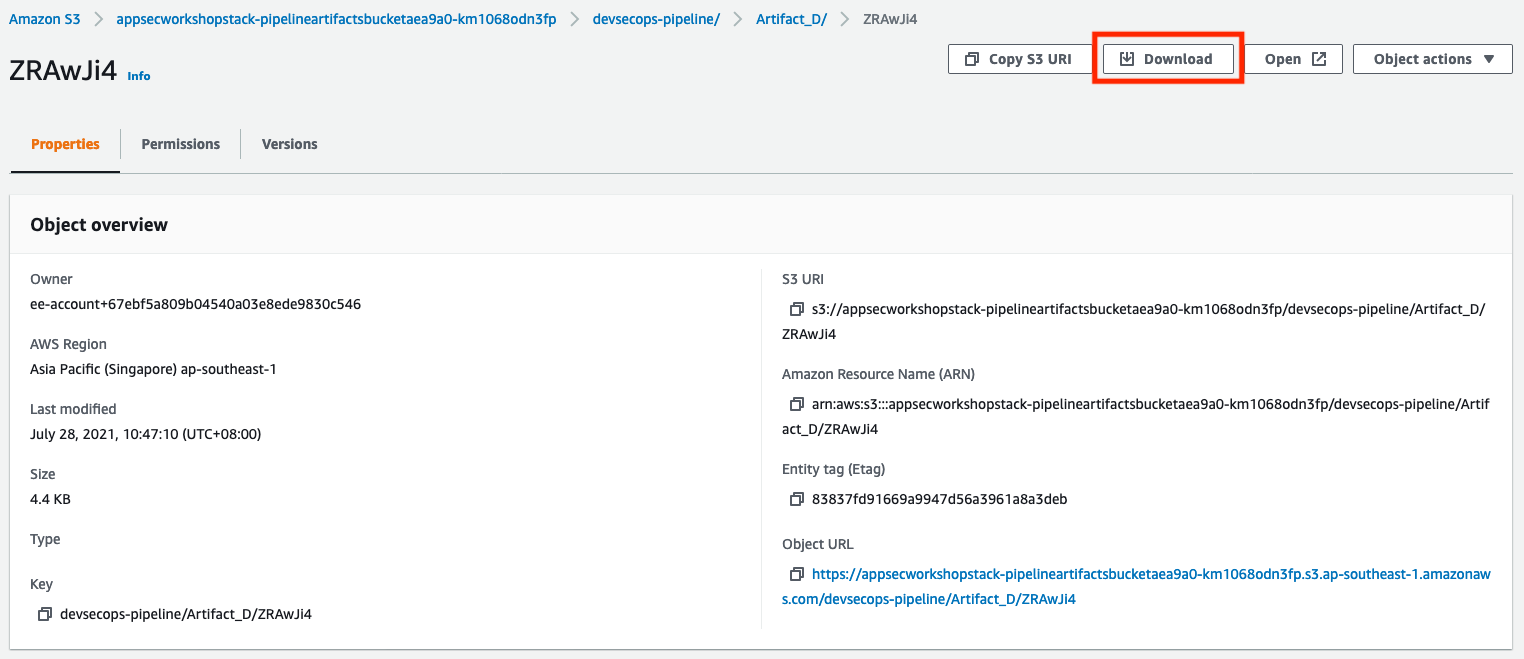Copy the Key value icon
This screenshot has width=1524, height=659.
click(x=45, y=614)
